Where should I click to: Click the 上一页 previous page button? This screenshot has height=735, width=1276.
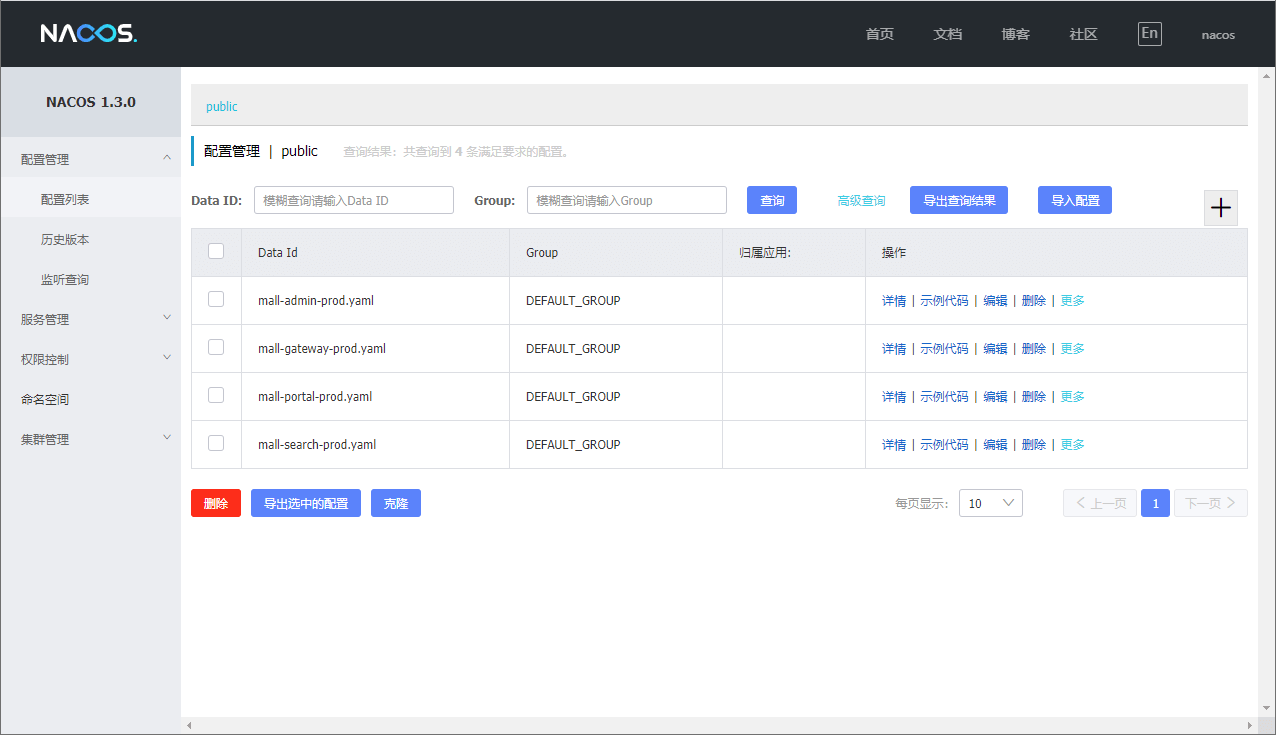point(1100,503)
